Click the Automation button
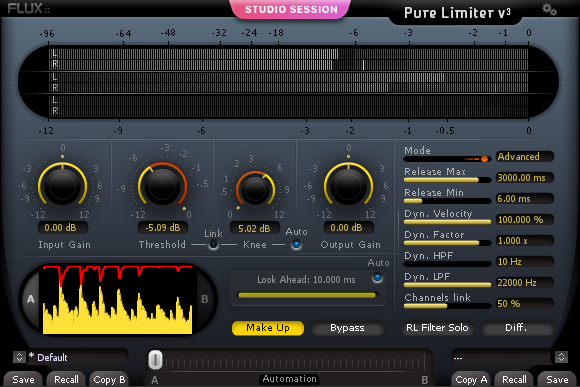580x387 pixels. point(289,379)
